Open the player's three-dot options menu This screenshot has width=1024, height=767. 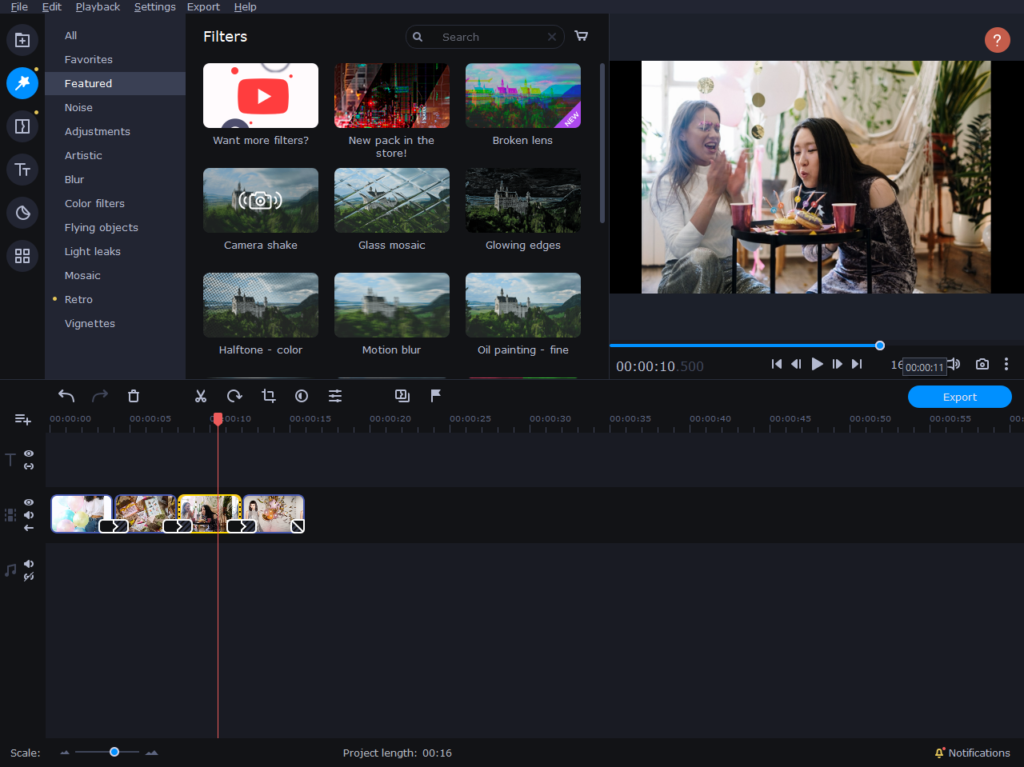(1006, 364)
